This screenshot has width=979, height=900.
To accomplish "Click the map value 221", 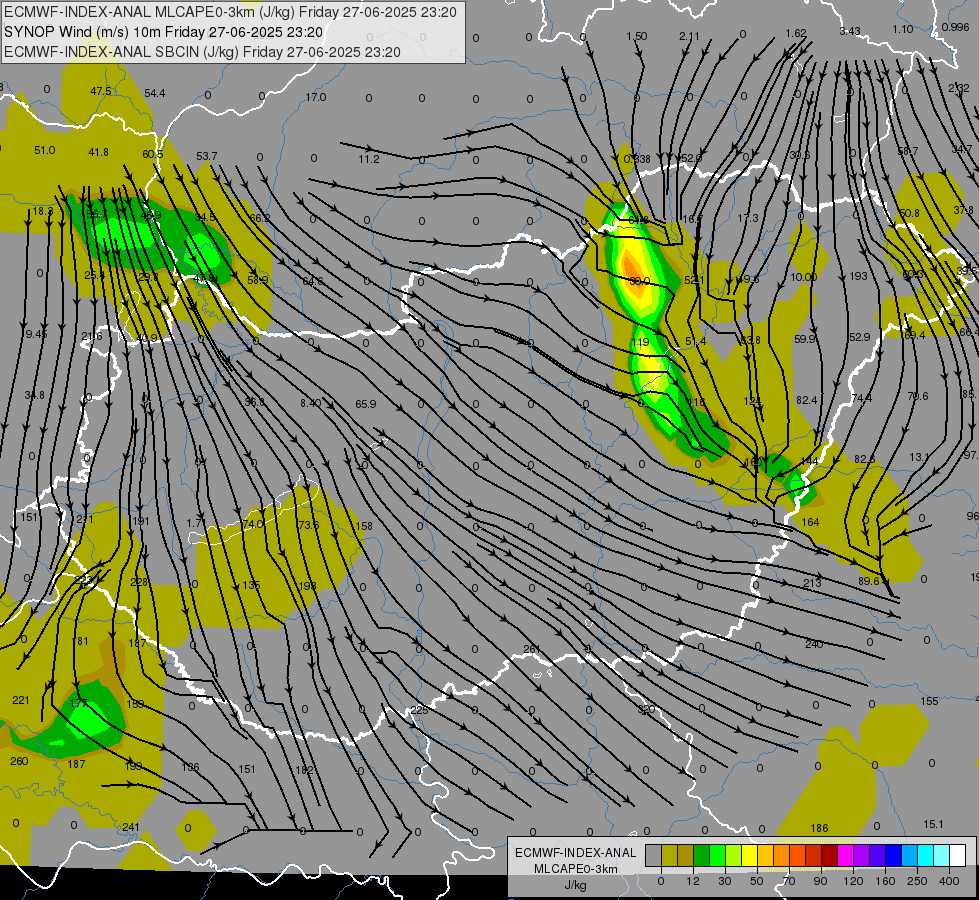I will 21,700.
